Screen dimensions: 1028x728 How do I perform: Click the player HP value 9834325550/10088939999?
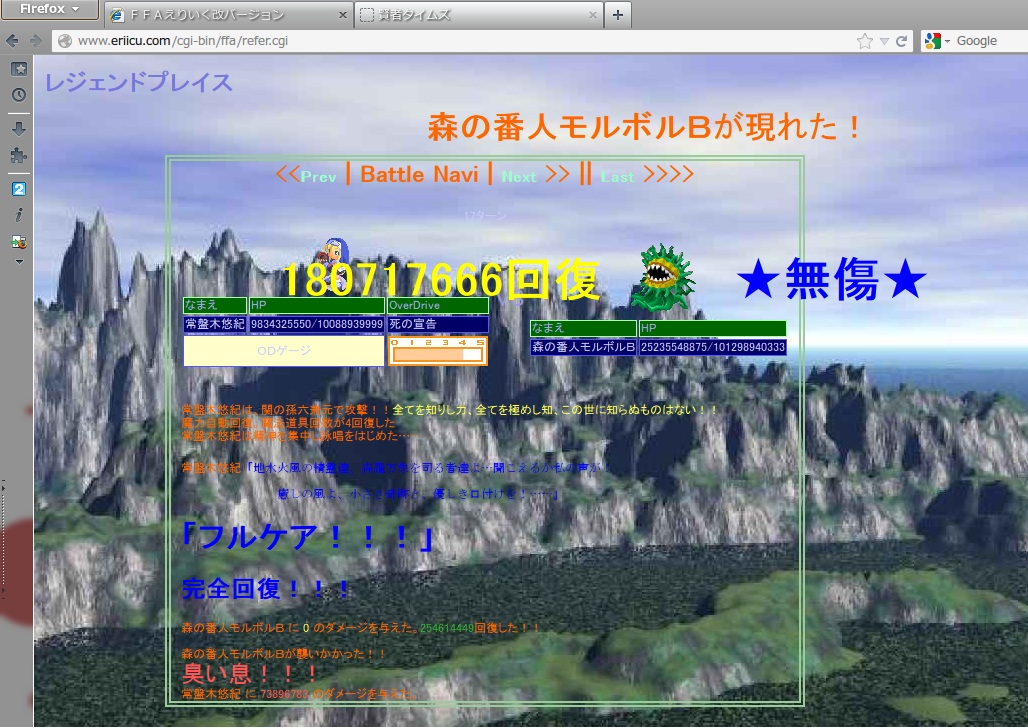click(317, 324)
